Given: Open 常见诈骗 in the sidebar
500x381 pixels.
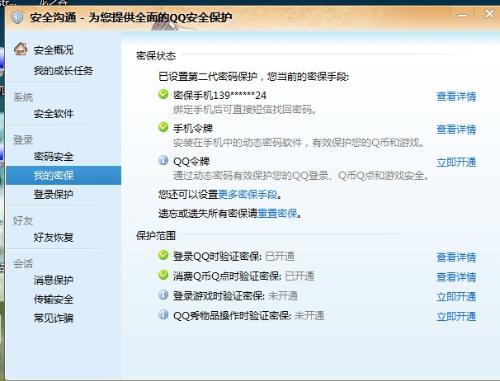Looking at the screenshot, I should pyautogui.click(x=53, y=318).
